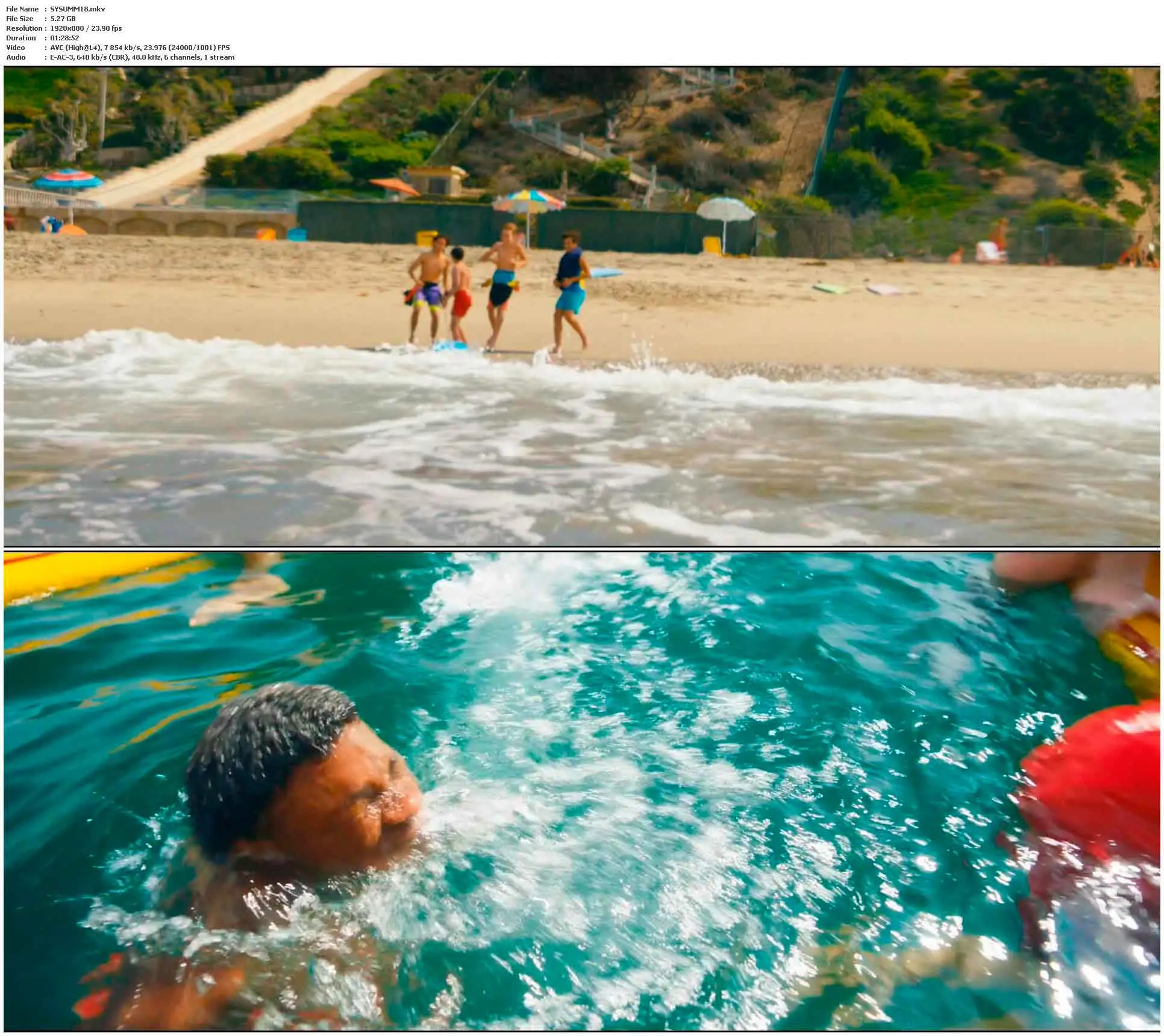Select the file size value 5.27 GB

[x=63, y=19]
